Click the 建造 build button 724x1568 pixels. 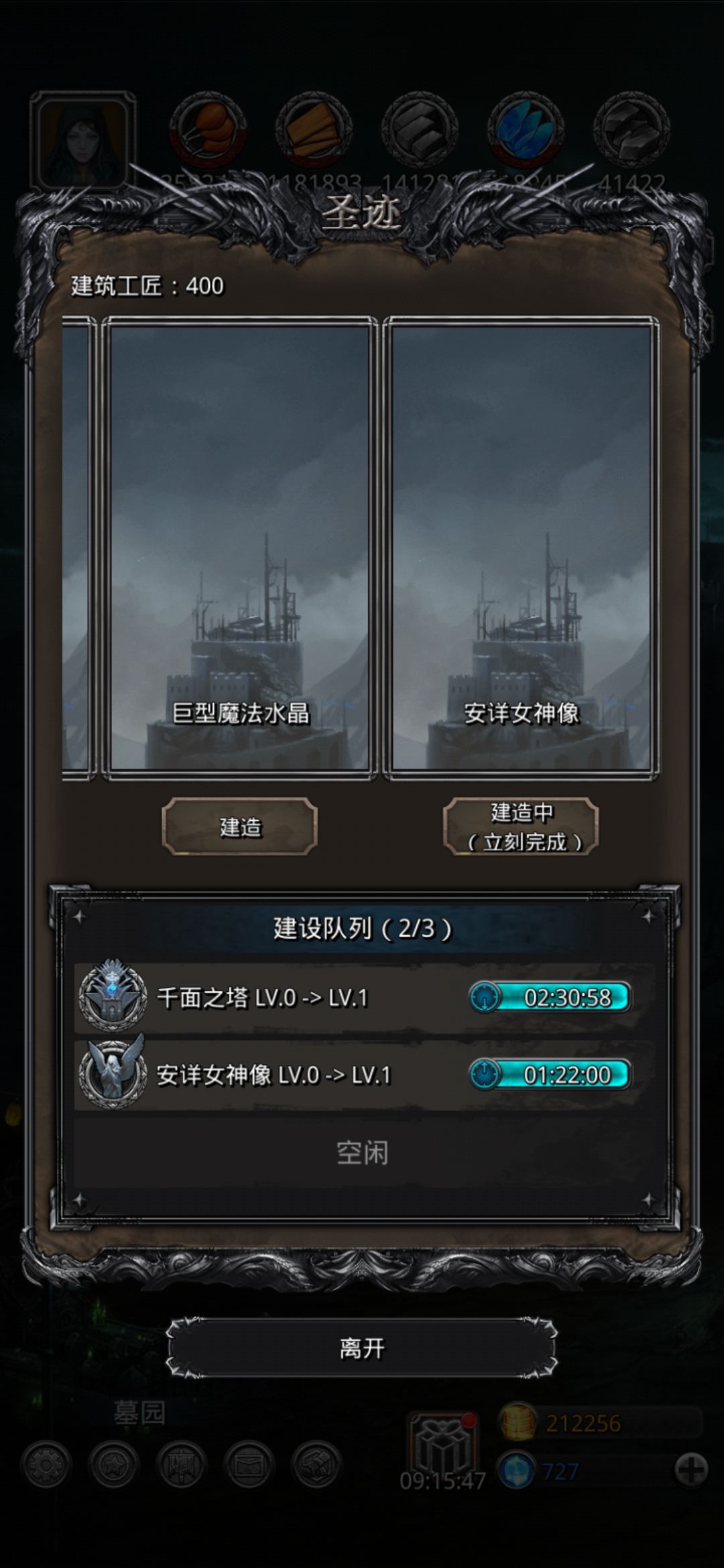pyautogui.click(x=239, y=826)
